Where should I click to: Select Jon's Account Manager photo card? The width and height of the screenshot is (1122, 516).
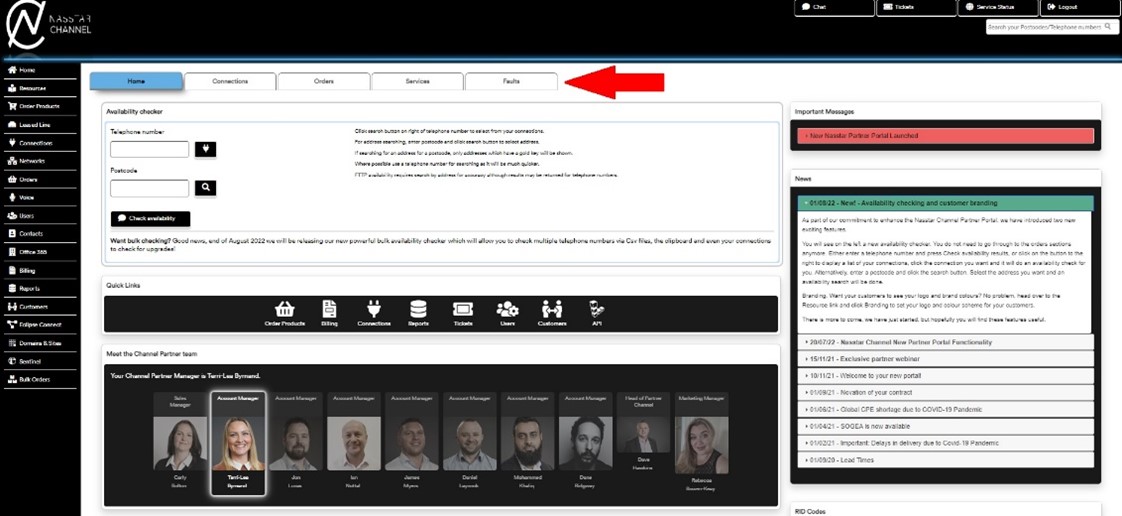[296, 442]
